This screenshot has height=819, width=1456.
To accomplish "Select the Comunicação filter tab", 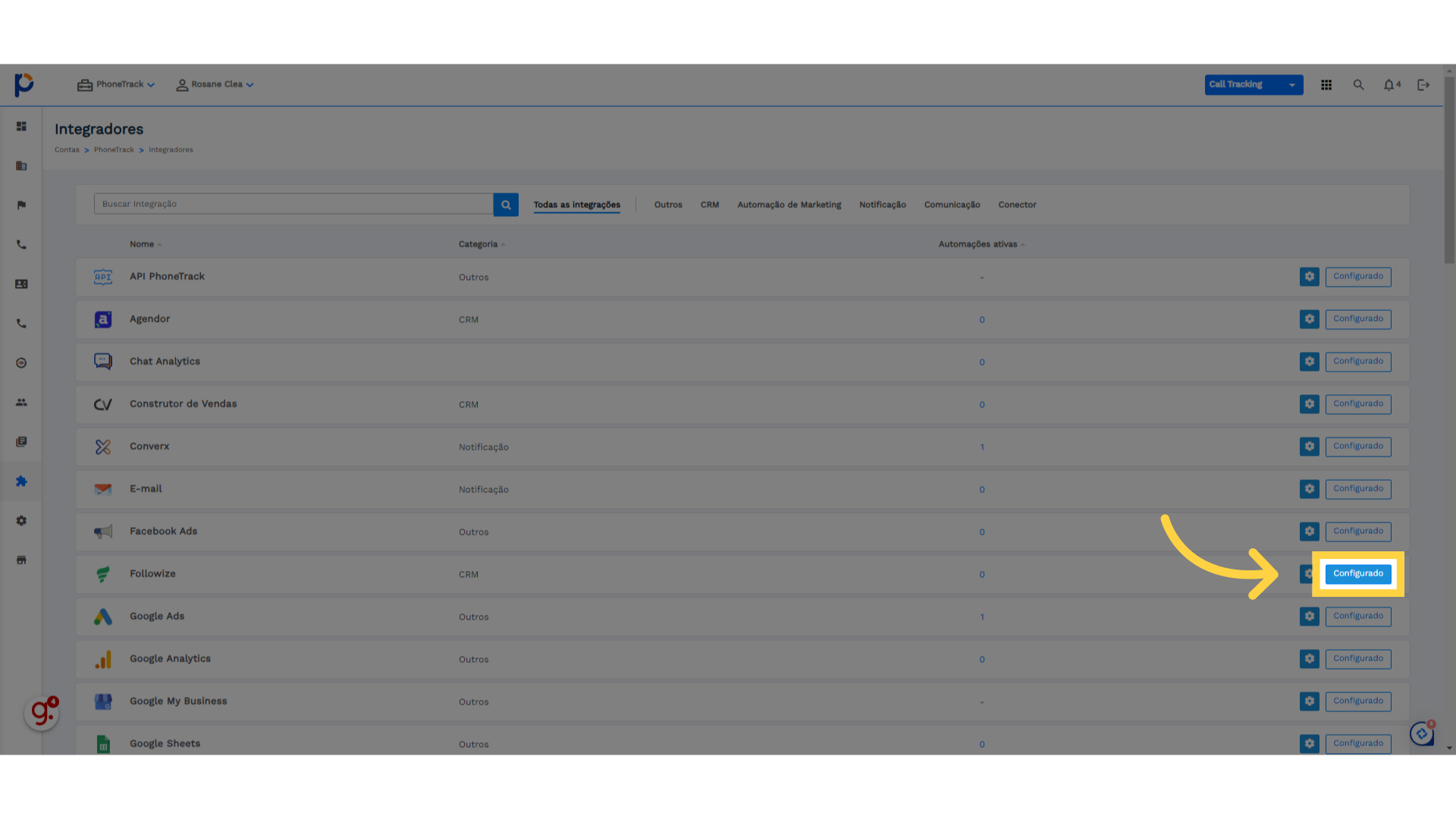I will coord(952,205).
